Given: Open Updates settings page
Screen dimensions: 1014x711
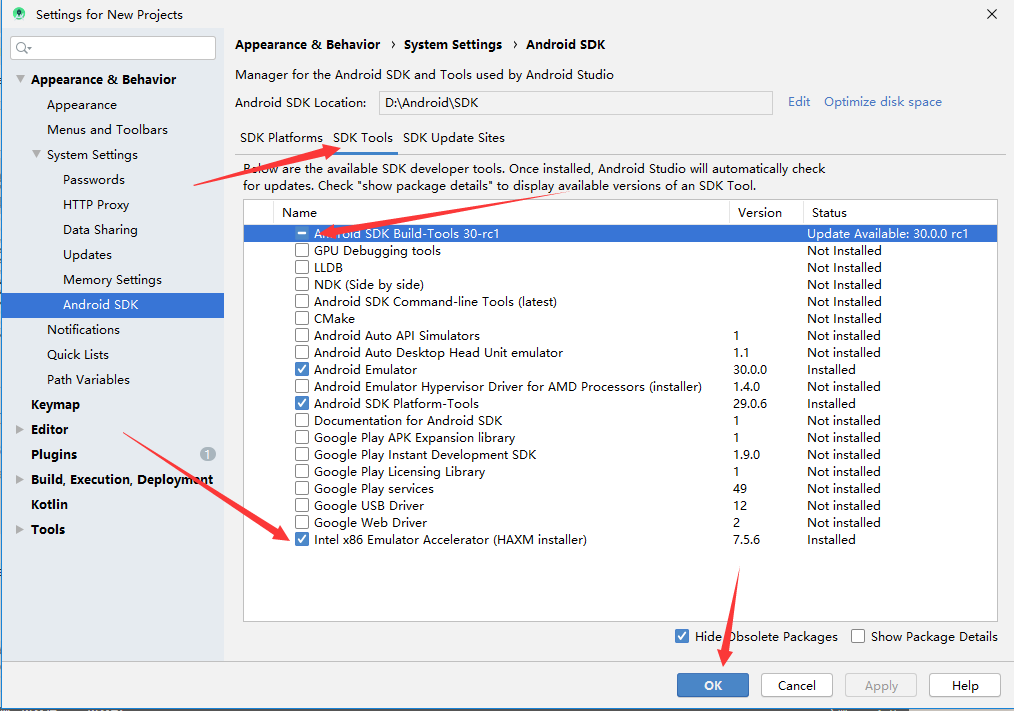Looking at the screenshot, I should pos(87,255).
